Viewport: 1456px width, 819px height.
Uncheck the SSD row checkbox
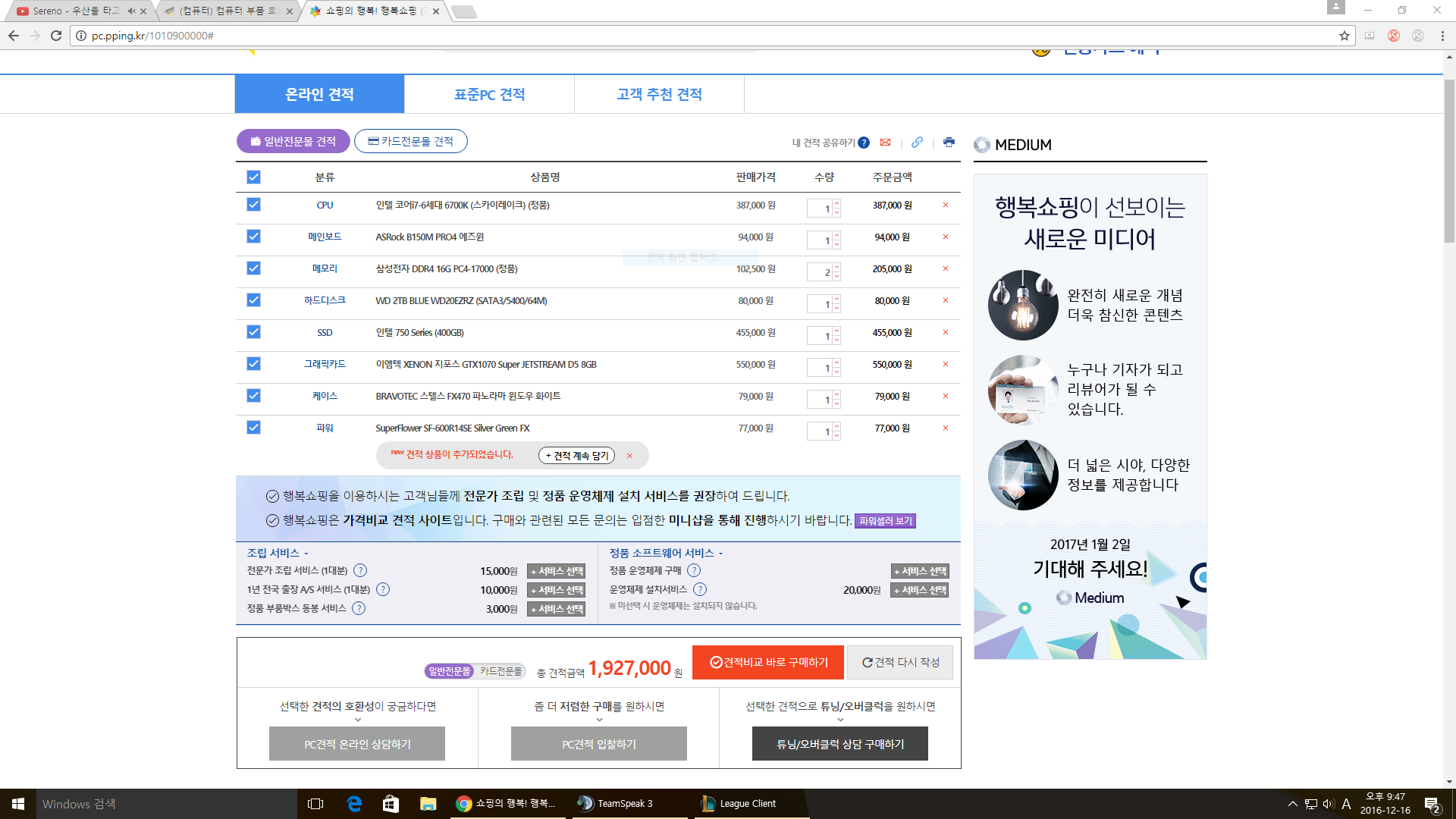(x=253, y=332)
